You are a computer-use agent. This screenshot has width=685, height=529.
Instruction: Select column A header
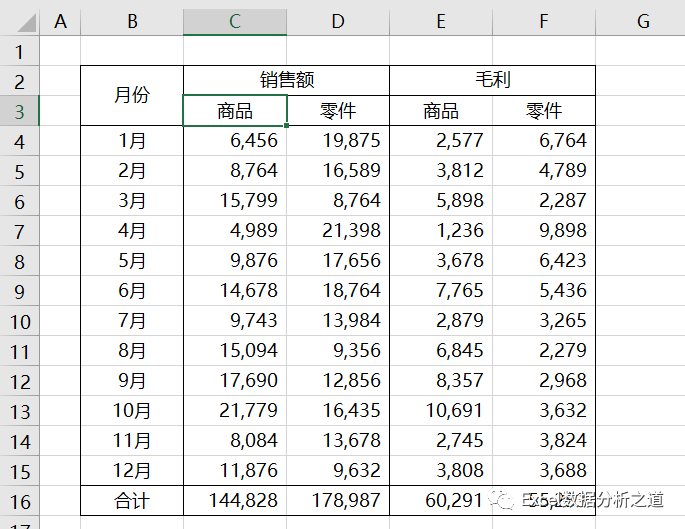[x=60, y=21]
